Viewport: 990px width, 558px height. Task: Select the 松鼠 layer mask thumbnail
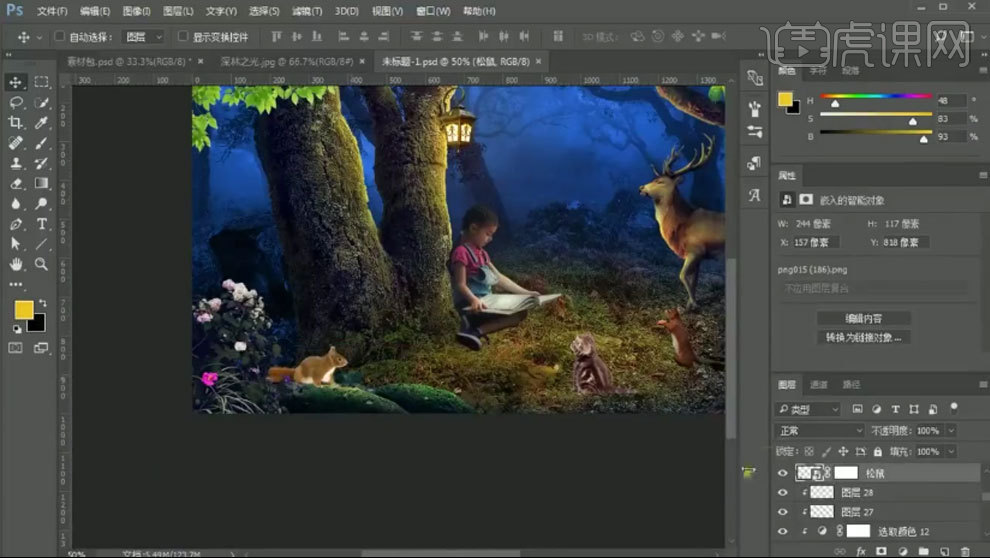(846, 473)
